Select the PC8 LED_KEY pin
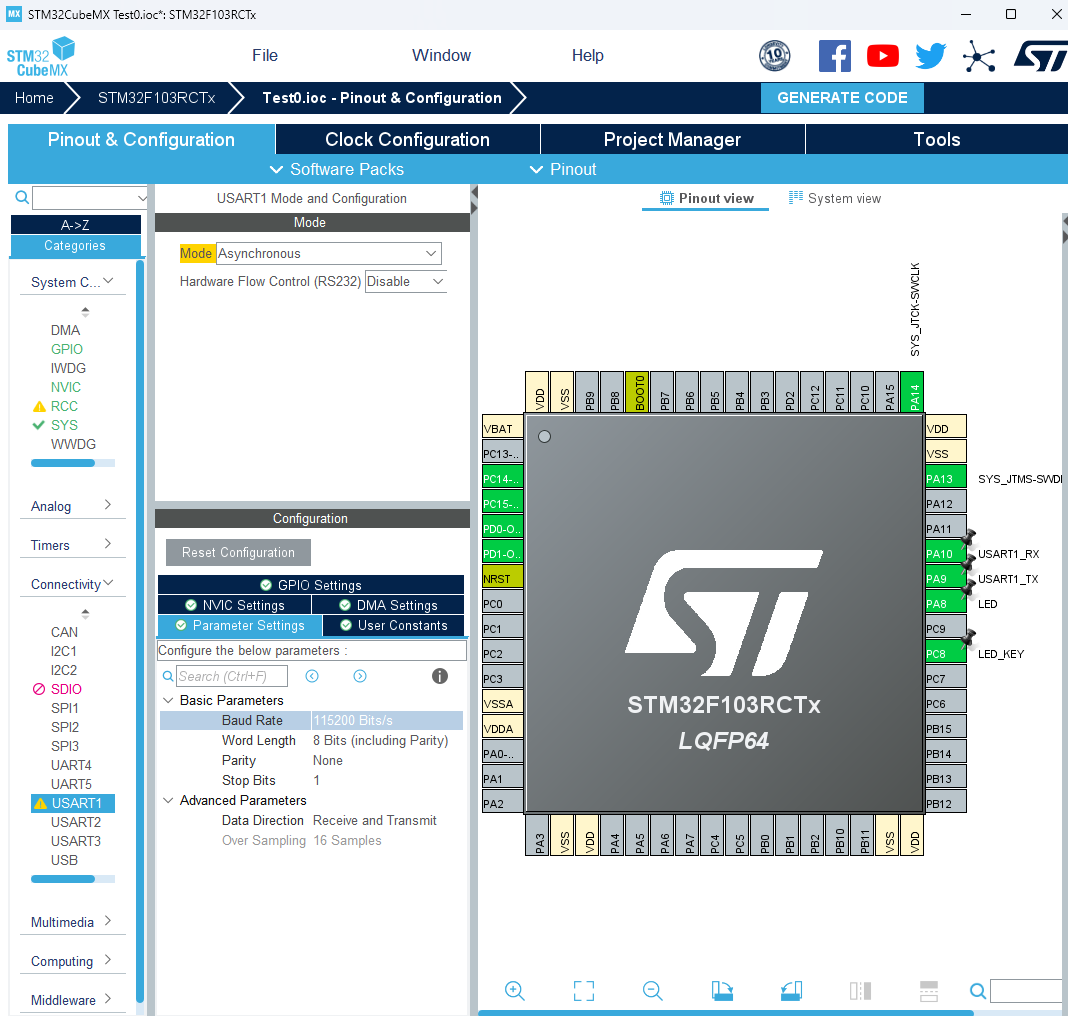 click(x=945, y=654)
